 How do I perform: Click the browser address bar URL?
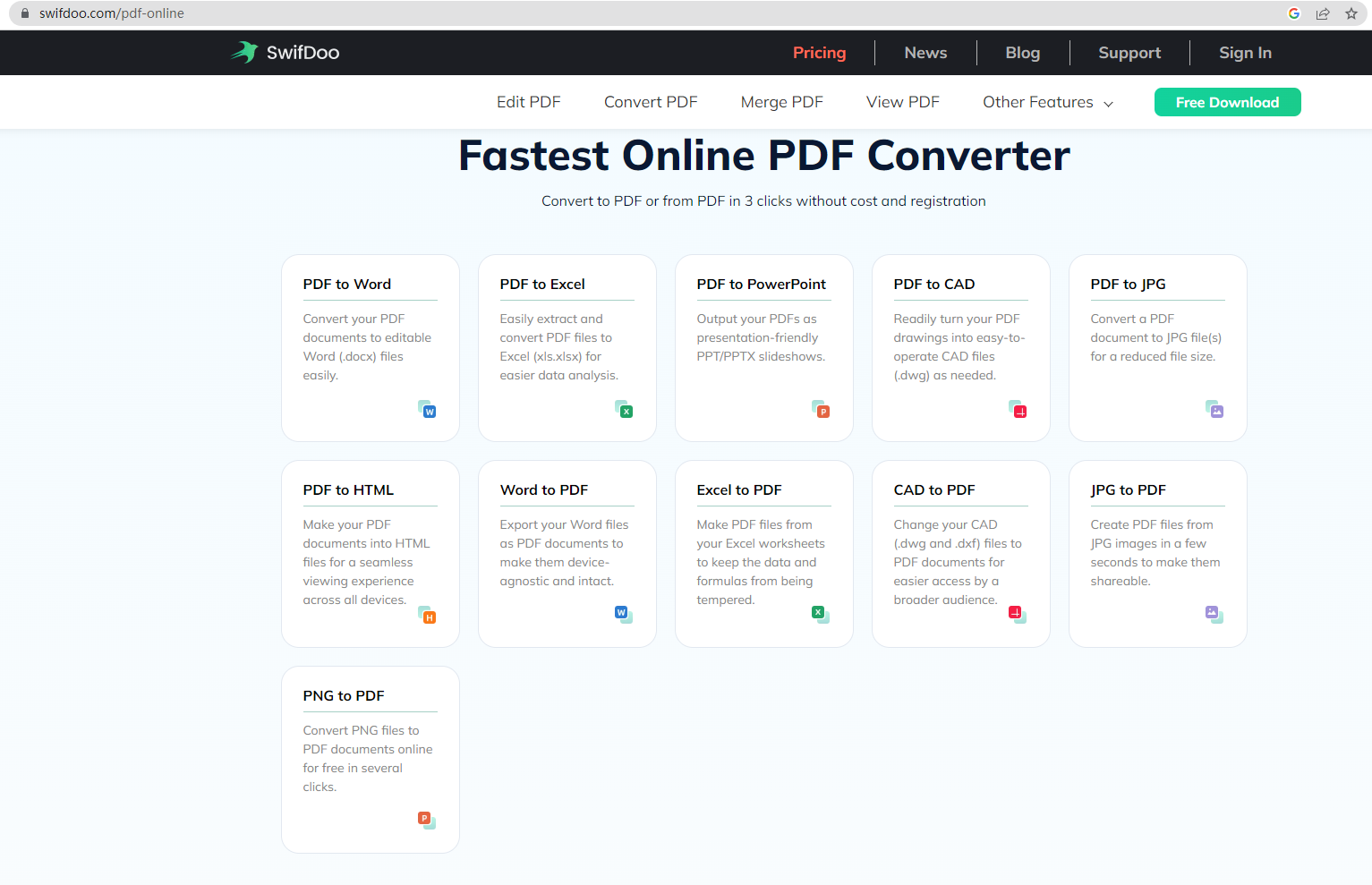pyautogui.click(x=111, y=13)
